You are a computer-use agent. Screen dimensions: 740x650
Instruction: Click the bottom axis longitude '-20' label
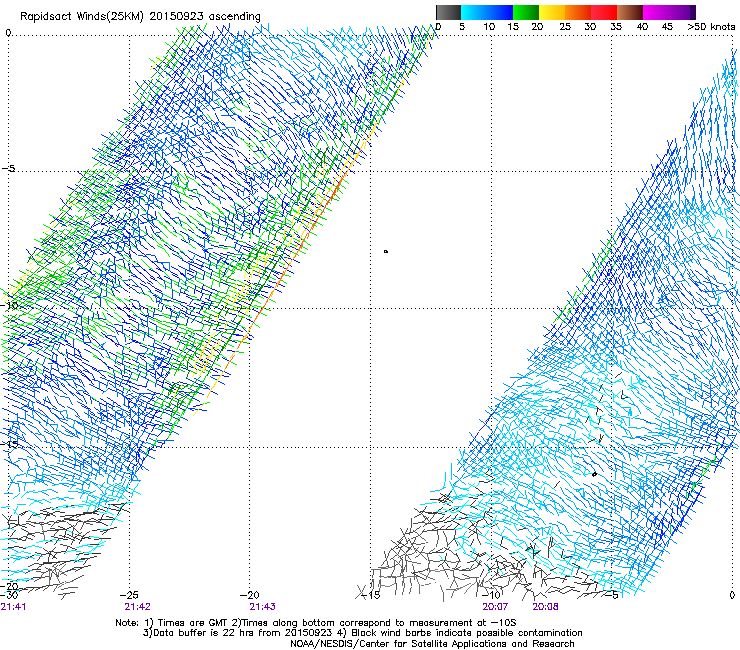click(x=250, y=595)
